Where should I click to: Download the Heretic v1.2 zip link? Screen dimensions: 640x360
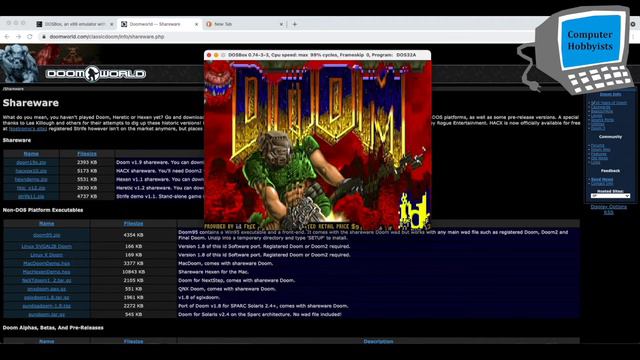(x=31, y=188)
